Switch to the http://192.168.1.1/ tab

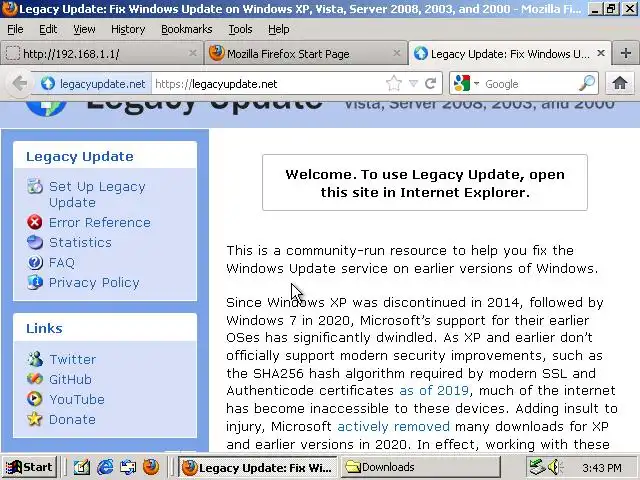click(x=102, y=53)
